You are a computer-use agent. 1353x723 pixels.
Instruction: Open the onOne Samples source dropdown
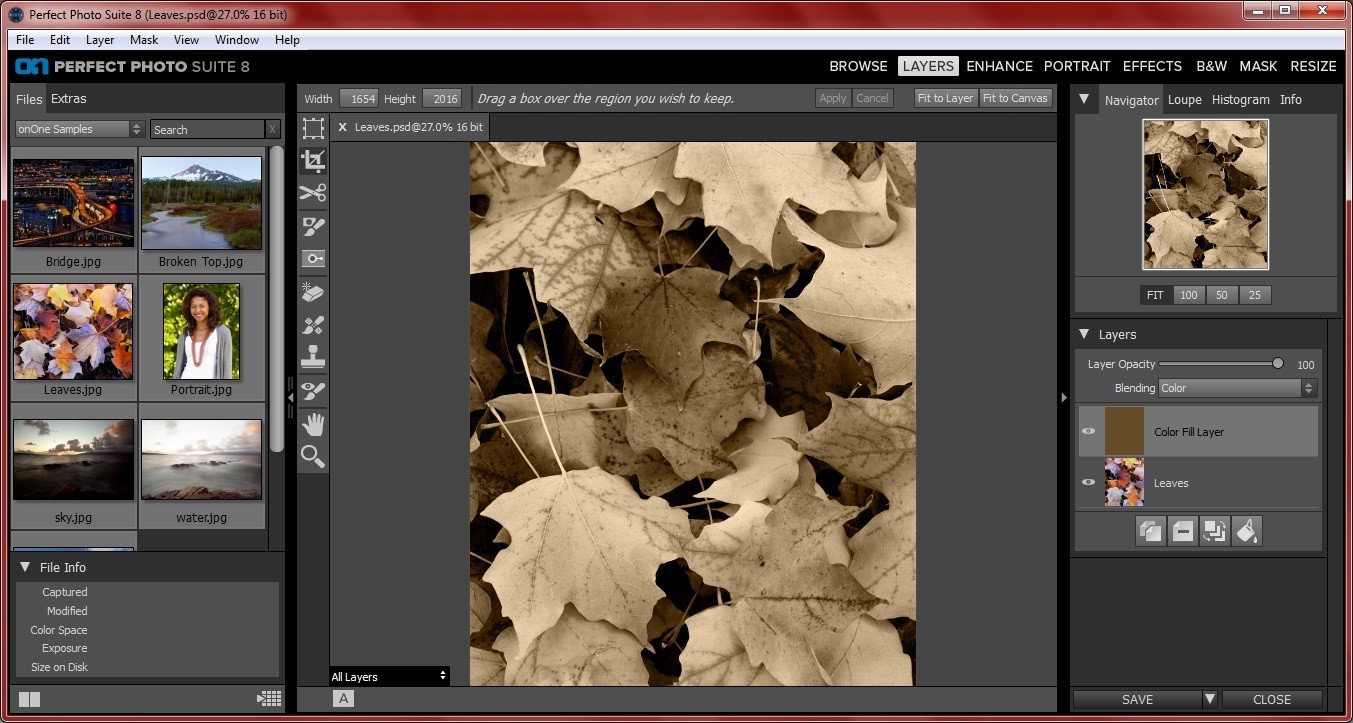[78, 128]
